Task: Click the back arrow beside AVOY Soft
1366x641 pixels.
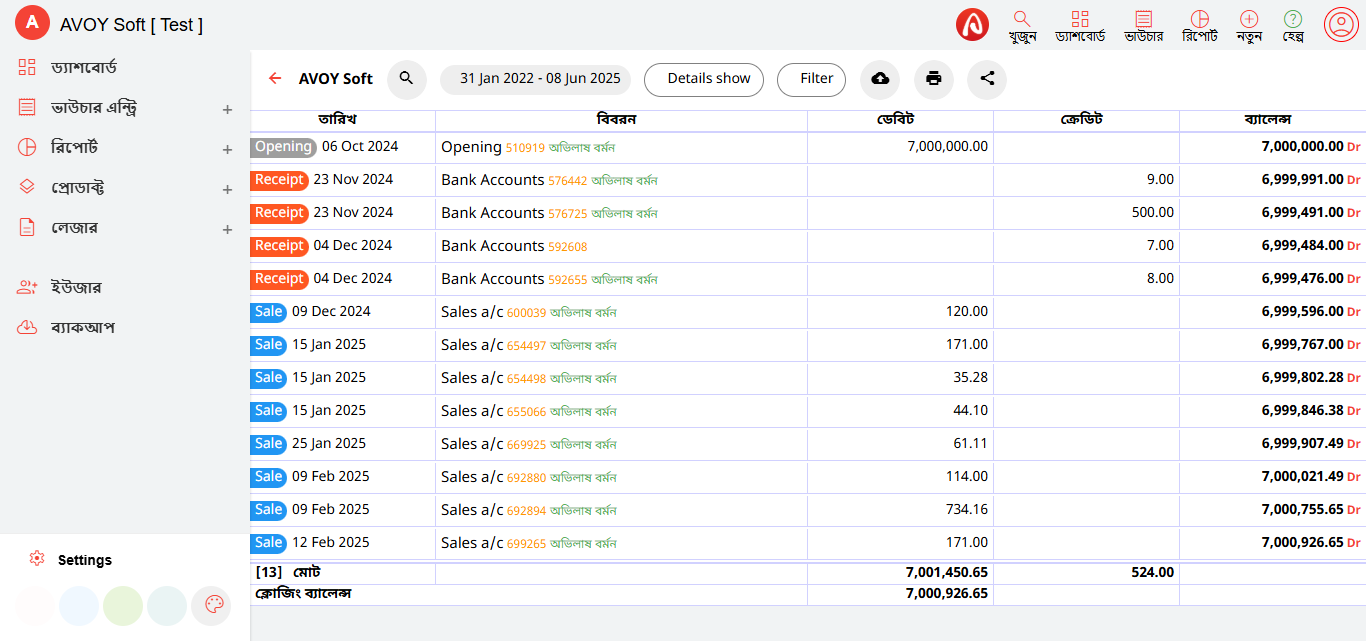Action: click(x=275, y=78)
